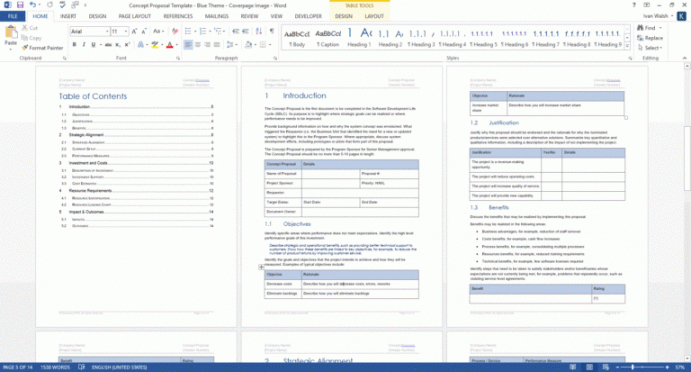This screenshot has height=372, width=691.
Task: Open the Font name dropdown showing Arial
Action: coord(89,31)
